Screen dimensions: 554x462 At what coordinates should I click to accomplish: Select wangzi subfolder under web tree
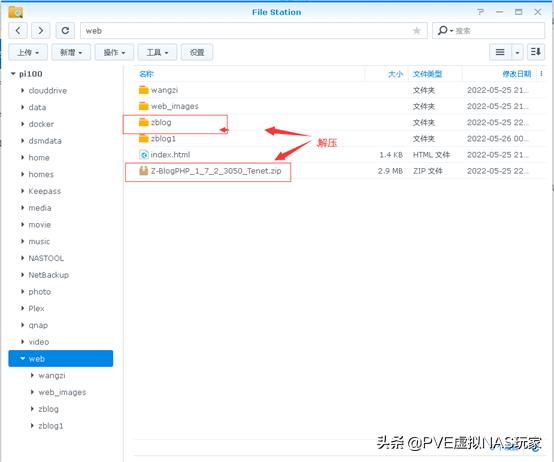(52, 375)
